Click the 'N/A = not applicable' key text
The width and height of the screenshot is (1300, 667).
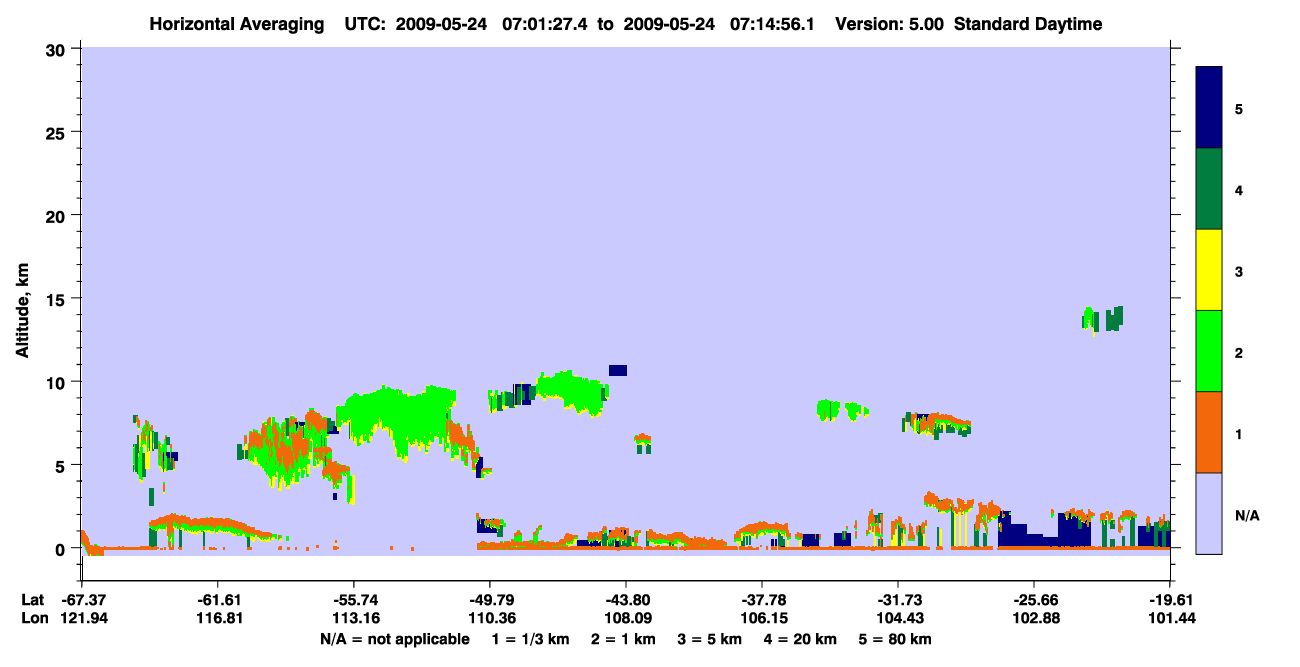point(395,639)
